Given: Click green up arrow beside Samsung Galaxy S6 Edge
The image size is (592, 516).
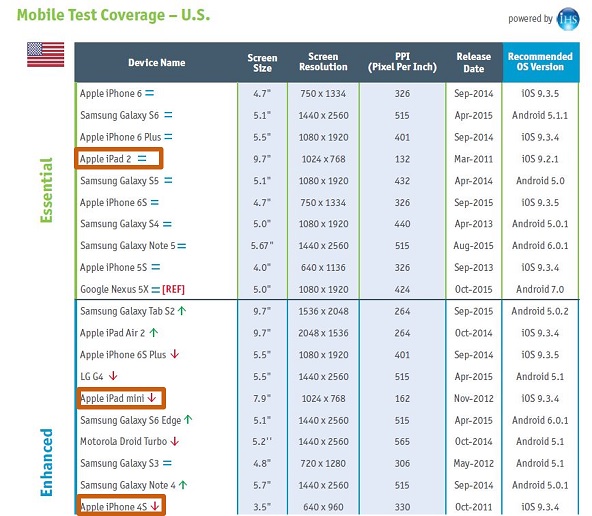Looking at the screenshot, I should 188,420.
